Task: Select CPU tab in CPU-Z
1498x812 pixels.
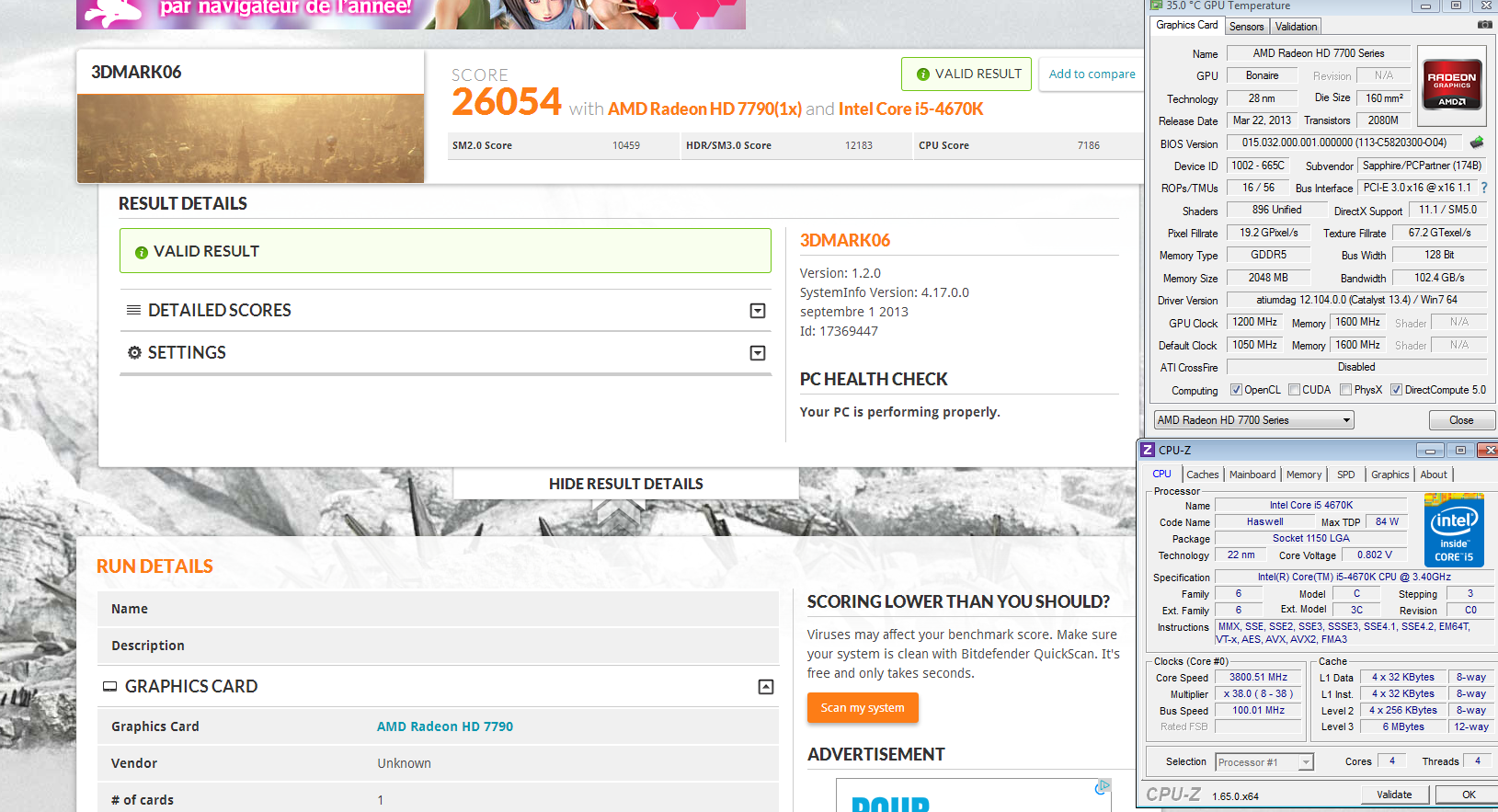Action: point(1162,475)
